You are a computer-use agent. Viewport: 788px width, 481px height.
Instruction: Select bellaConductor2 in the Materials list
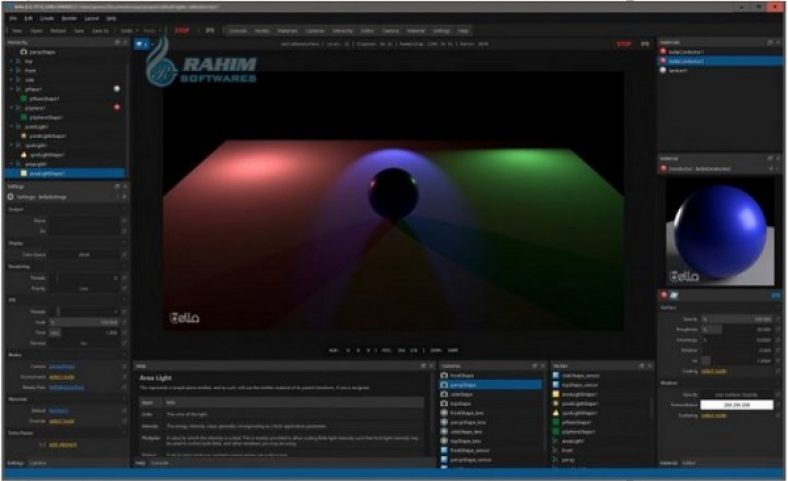[x=721, y=61]
